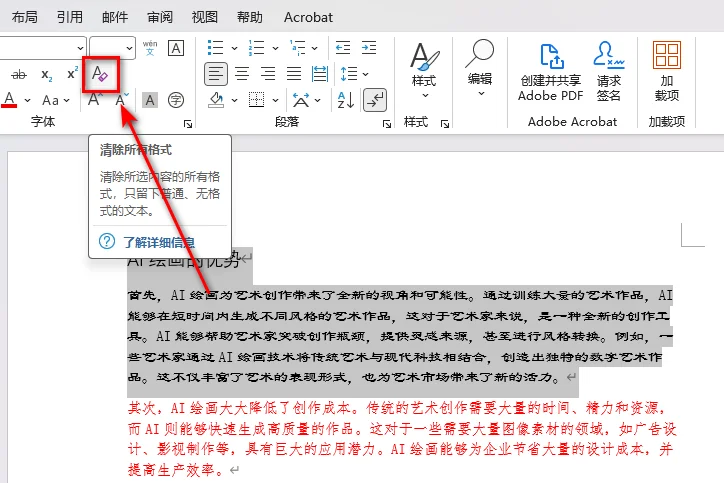Open the Font dialog launcher

[187, 124]
